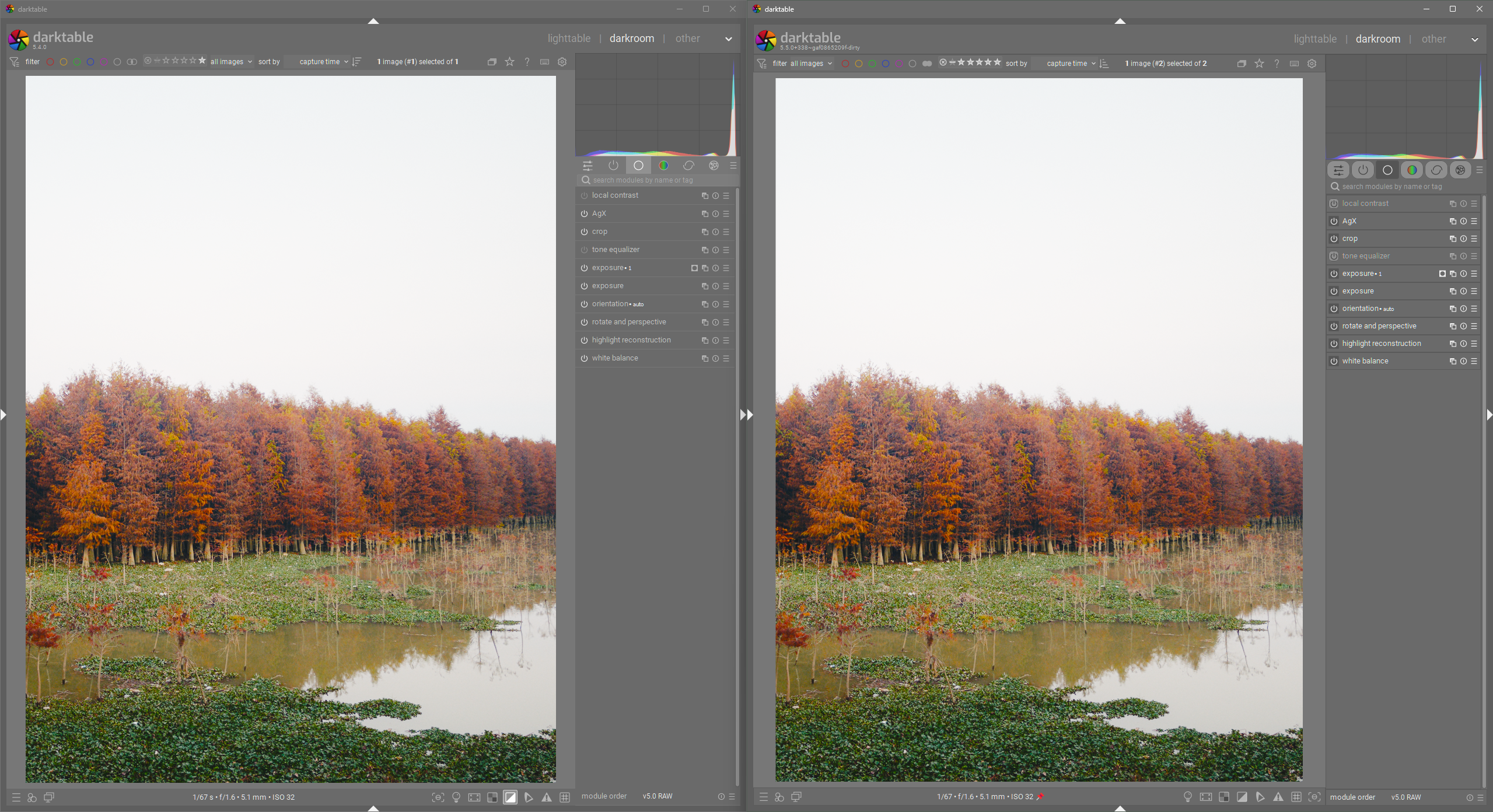Switch off white balance in left window
1493x812 pixels.
coord(584,358)
